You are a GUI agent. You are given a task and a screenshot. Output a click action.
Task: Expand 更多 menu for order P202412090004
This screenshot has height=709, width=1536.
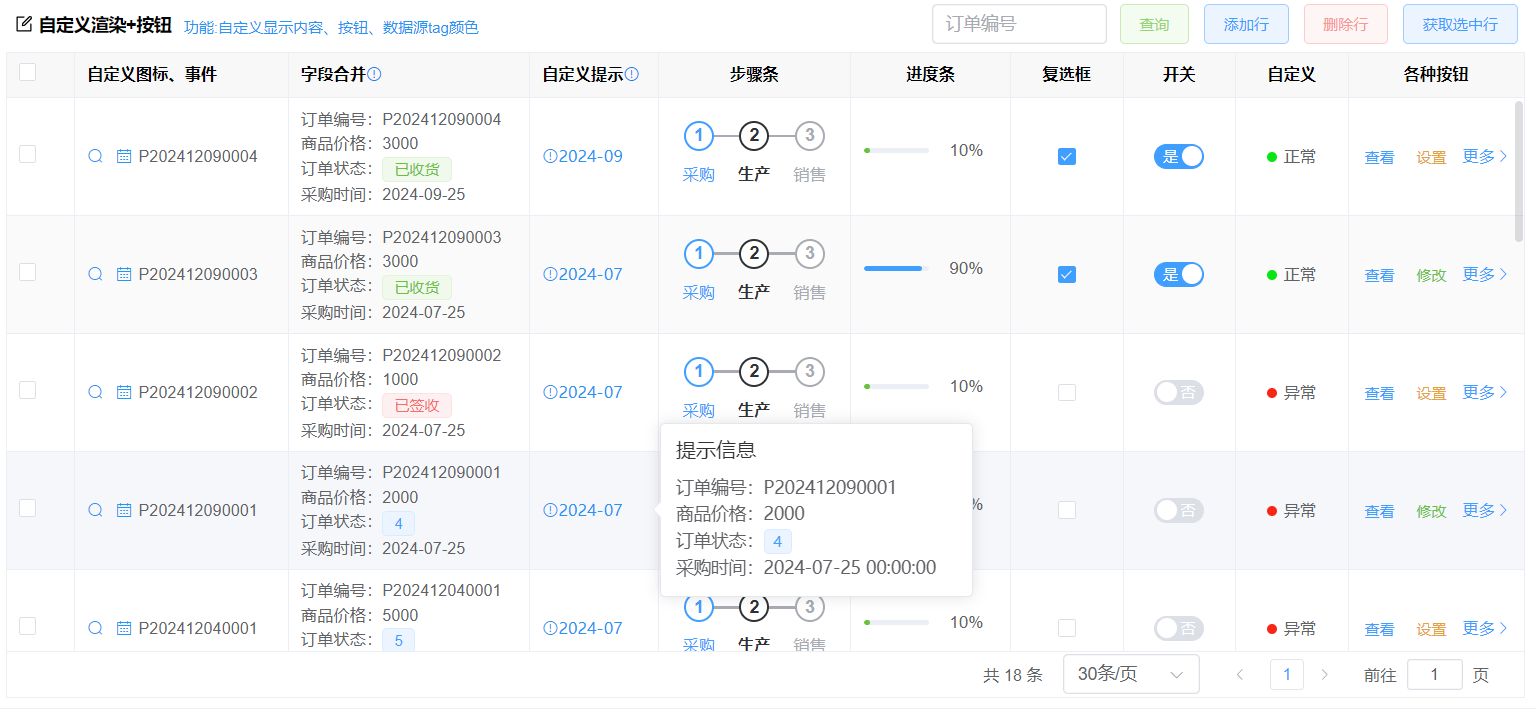(1485, 156)
